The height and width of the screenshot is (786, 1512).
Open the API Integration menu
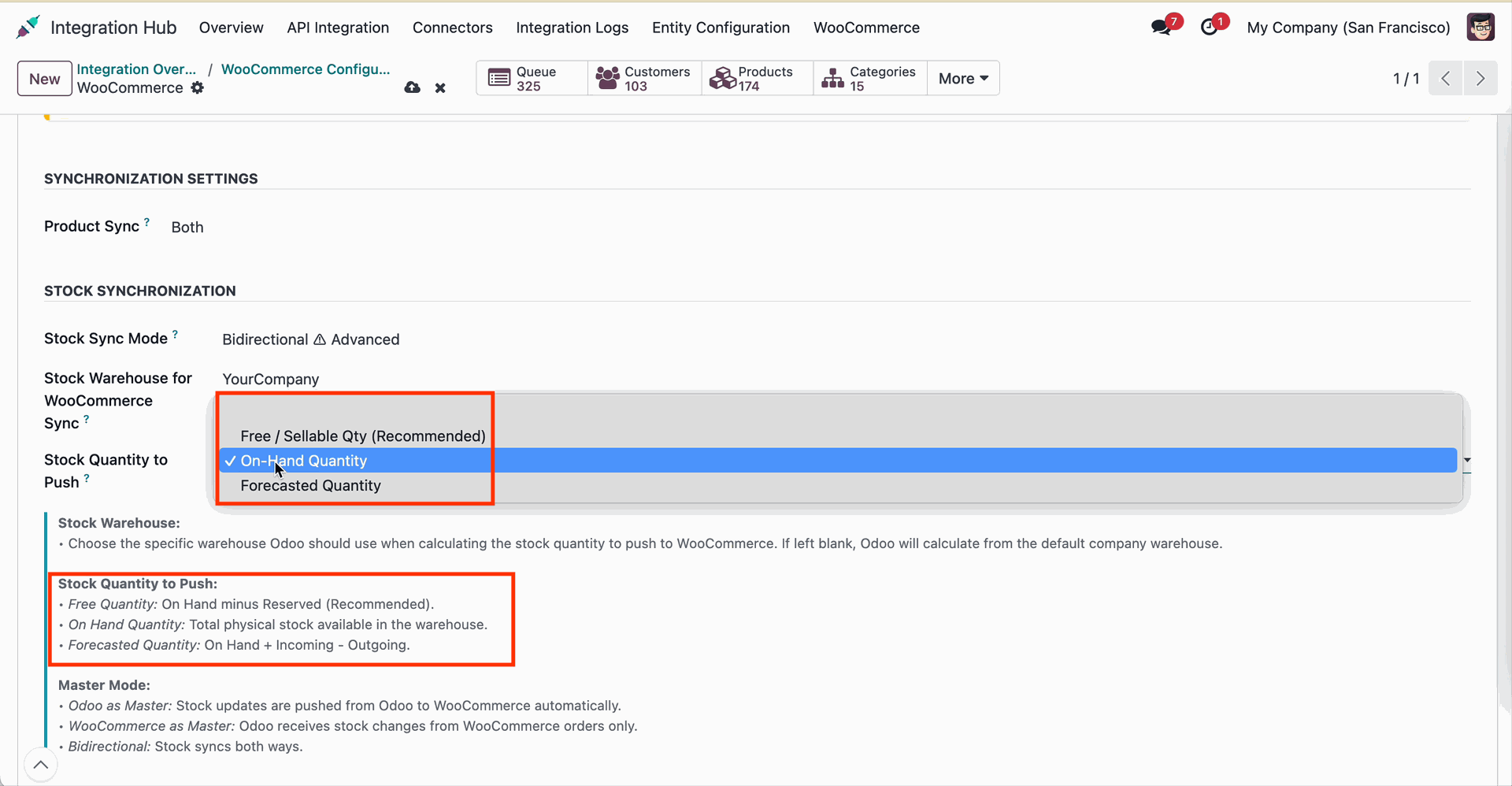(338, 28)
